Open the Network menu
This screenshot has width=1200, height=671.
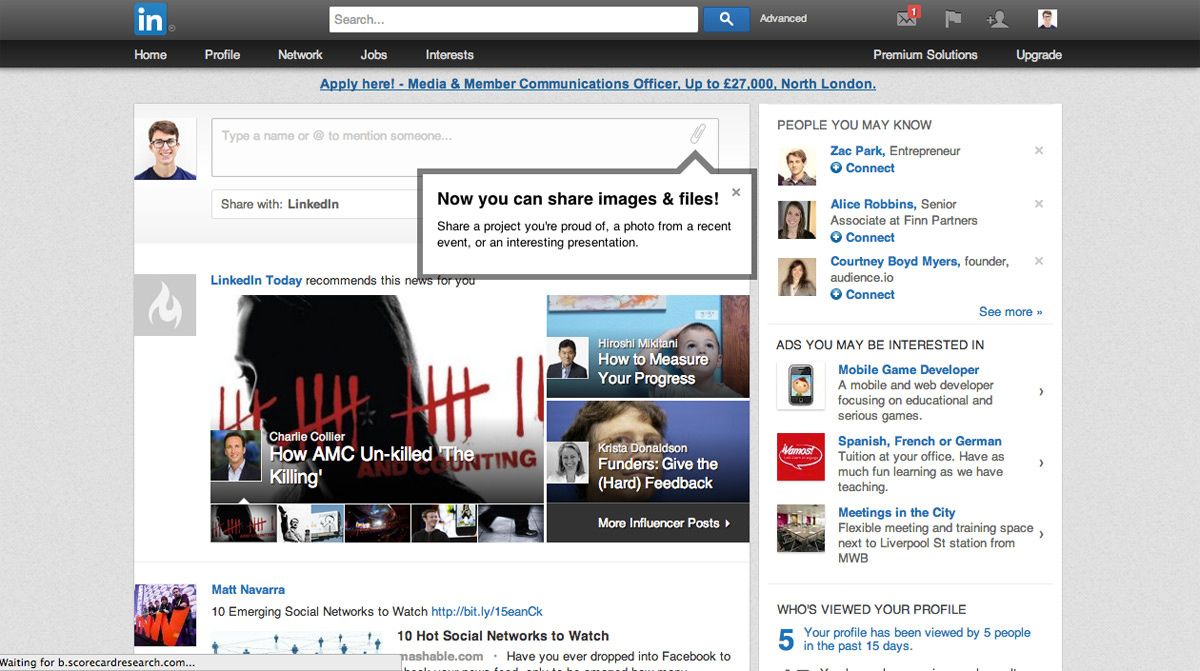(x=300, y=55)
